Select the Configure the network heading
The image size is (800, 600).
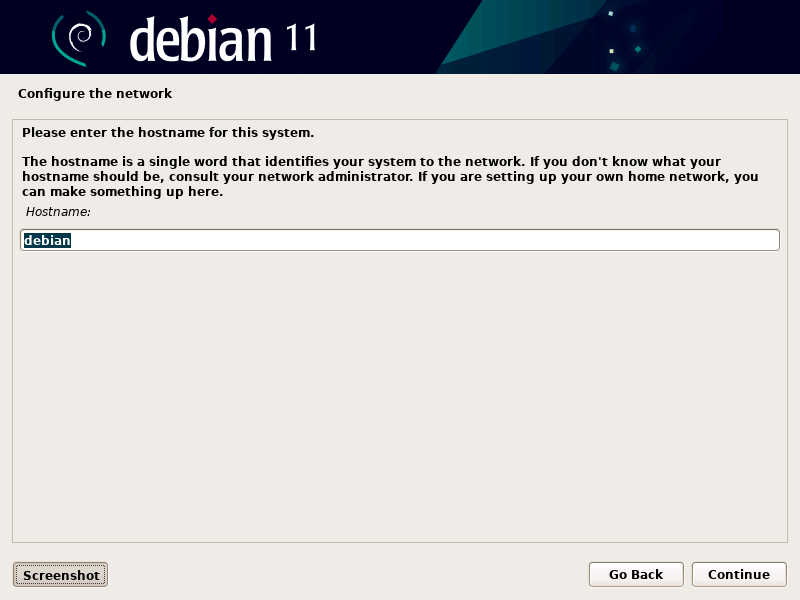click(95, 94)
